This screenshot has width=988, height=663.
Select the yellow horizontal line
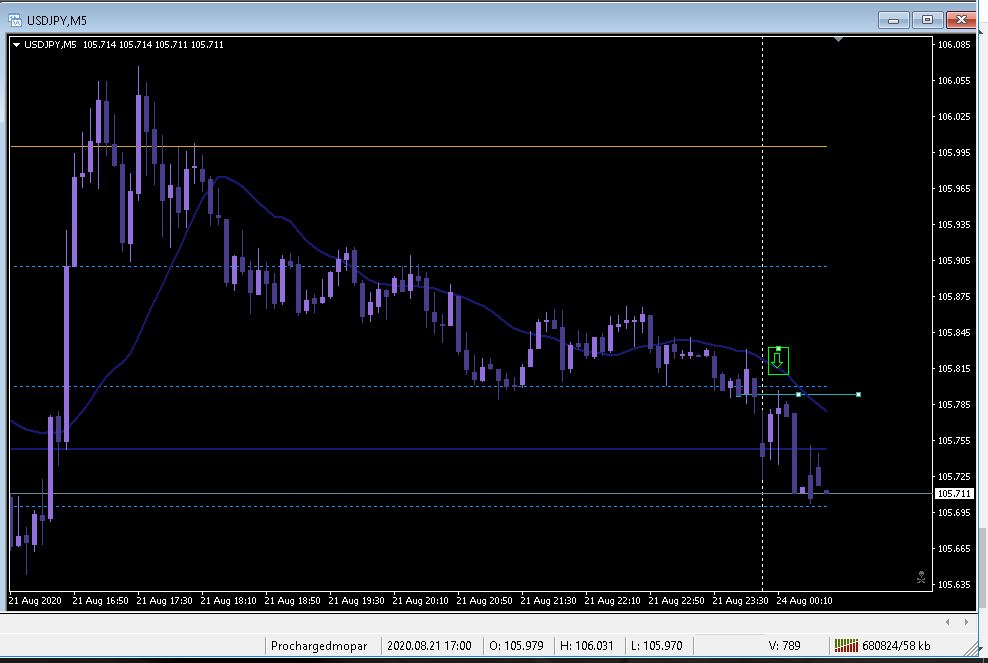[418, 146]
